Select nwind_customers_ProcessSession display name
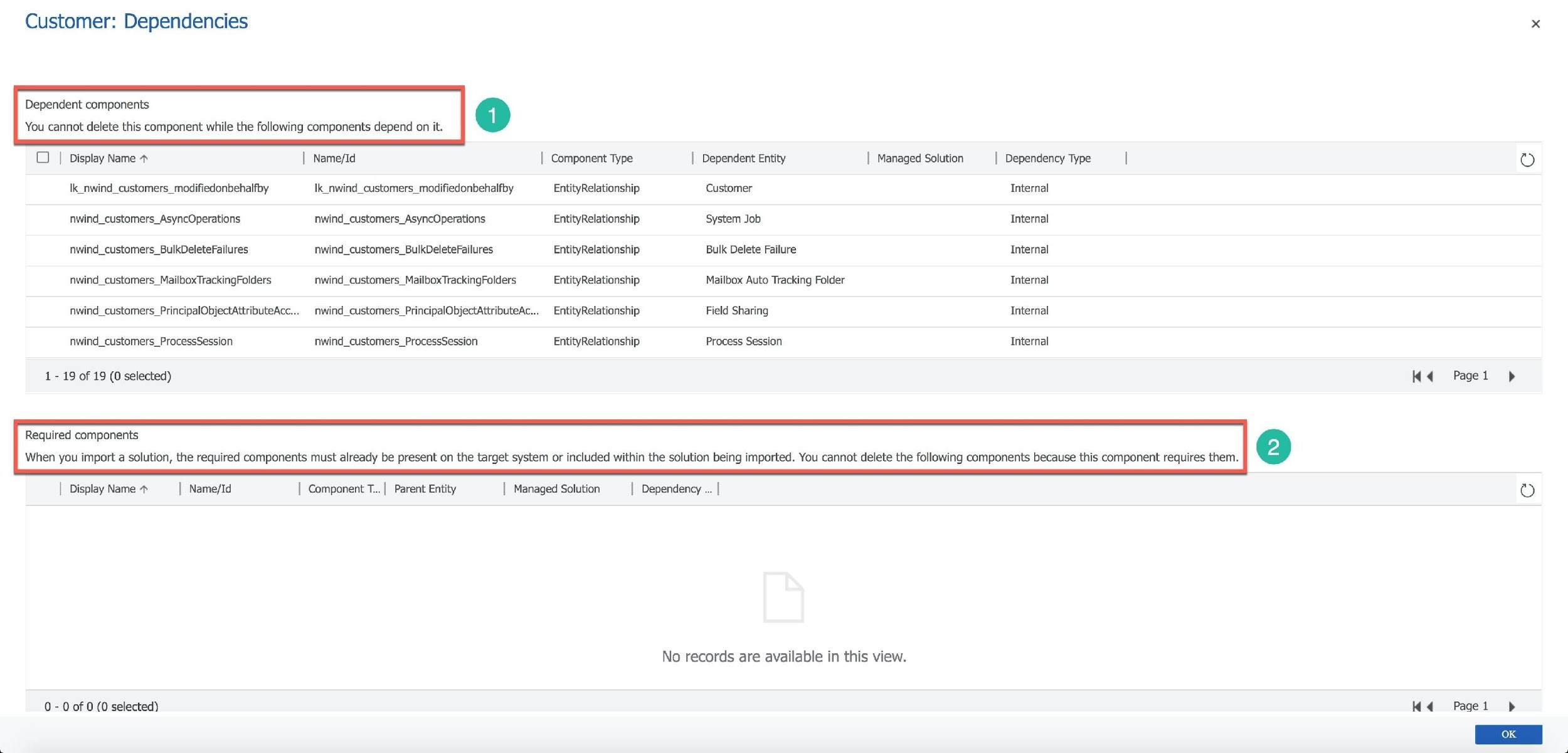Image resolution: width=1568 pixels, height=753 pixels. click(x=151, y=342)
